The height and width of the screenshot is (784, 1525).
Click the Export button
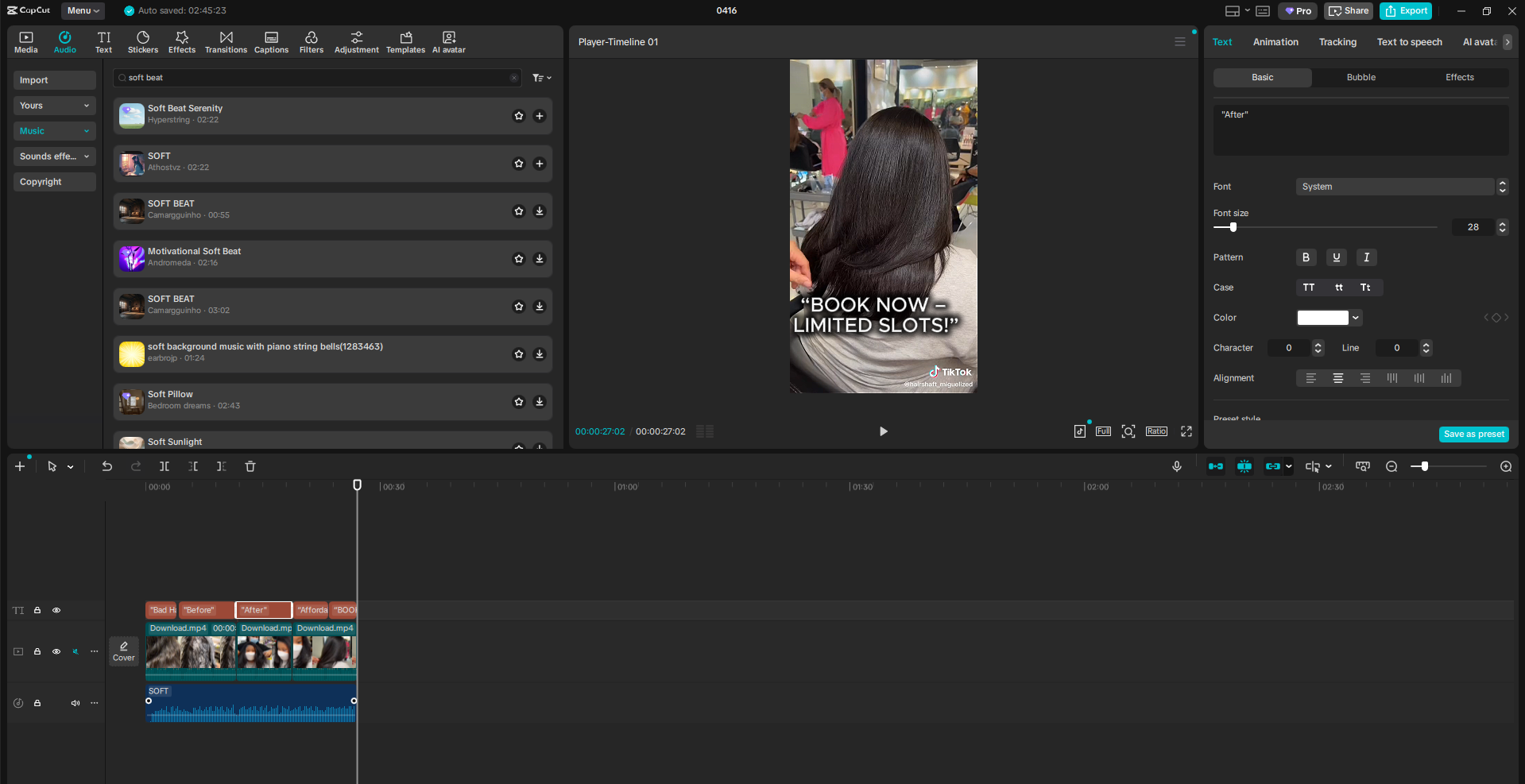coord(1406,11)
